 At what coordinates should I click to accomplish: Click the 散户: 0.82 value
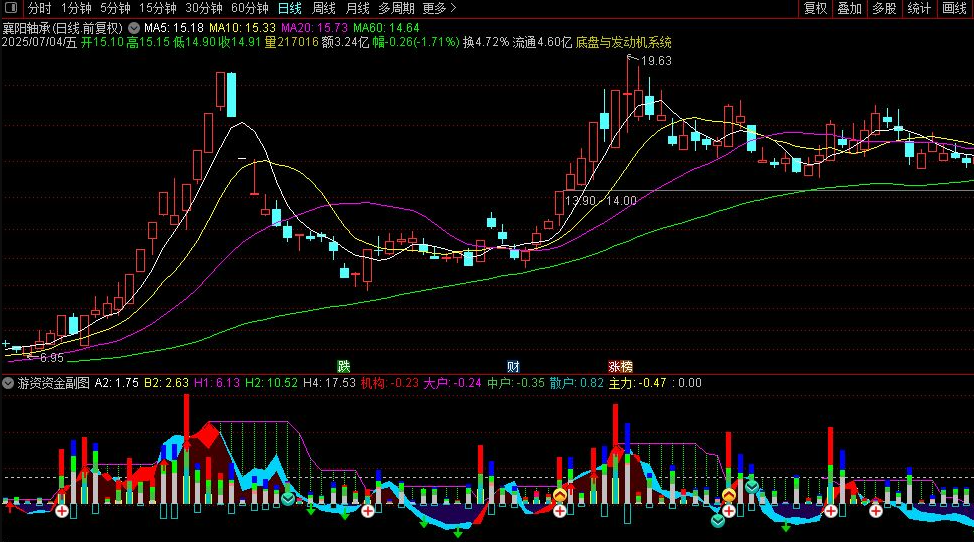(x=576, y=383)
